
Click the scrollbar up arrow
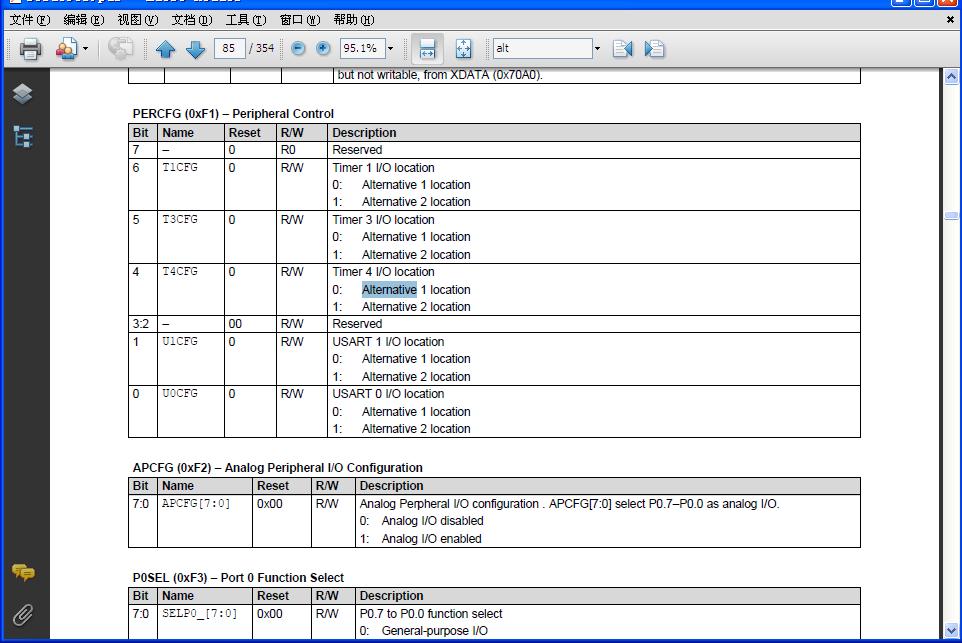click(952, 77)
